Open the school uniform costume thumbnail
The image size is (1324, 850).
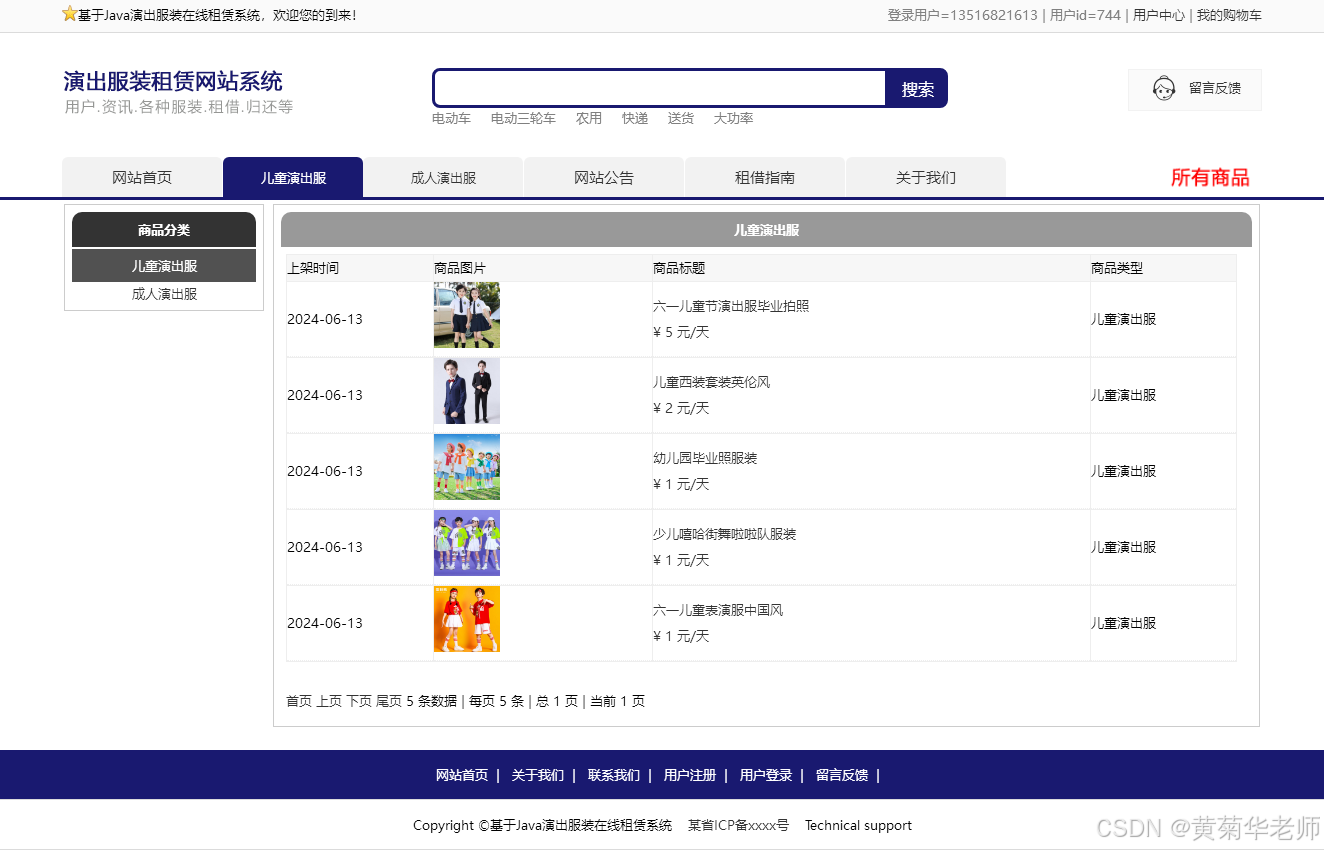(466, 315)
